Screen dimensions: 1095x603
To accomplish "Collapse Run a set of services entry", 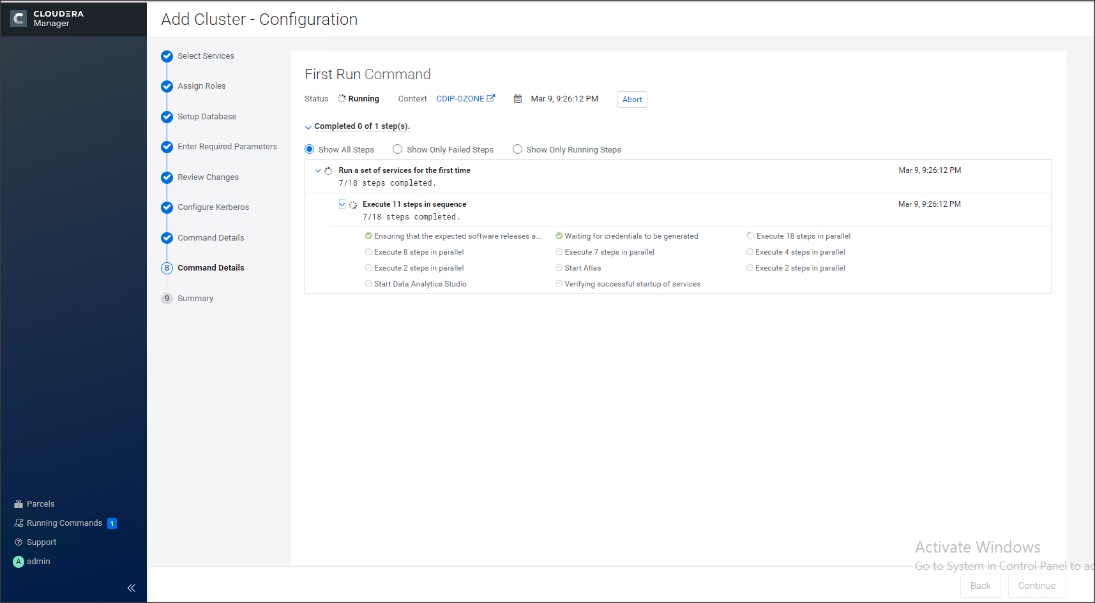I will coord(317,169).
